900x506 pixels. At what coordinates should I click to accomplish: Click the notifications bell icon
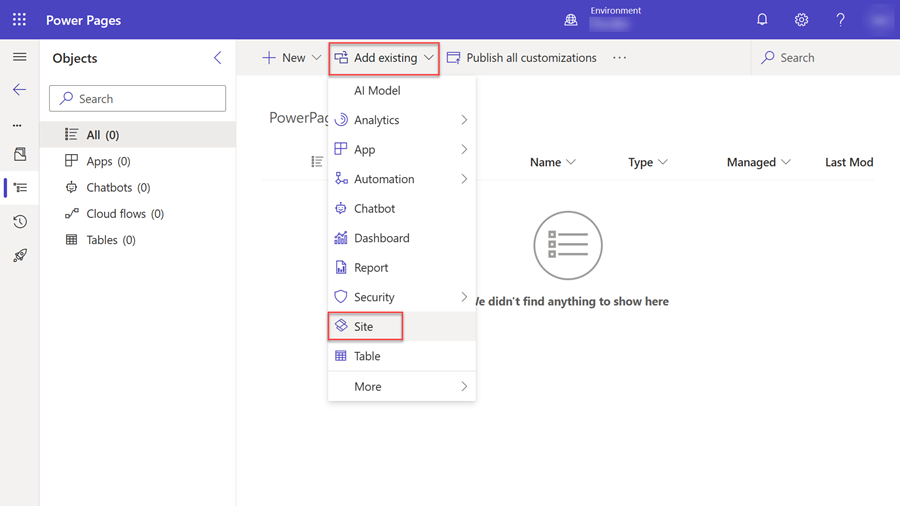tap(762, 20)
